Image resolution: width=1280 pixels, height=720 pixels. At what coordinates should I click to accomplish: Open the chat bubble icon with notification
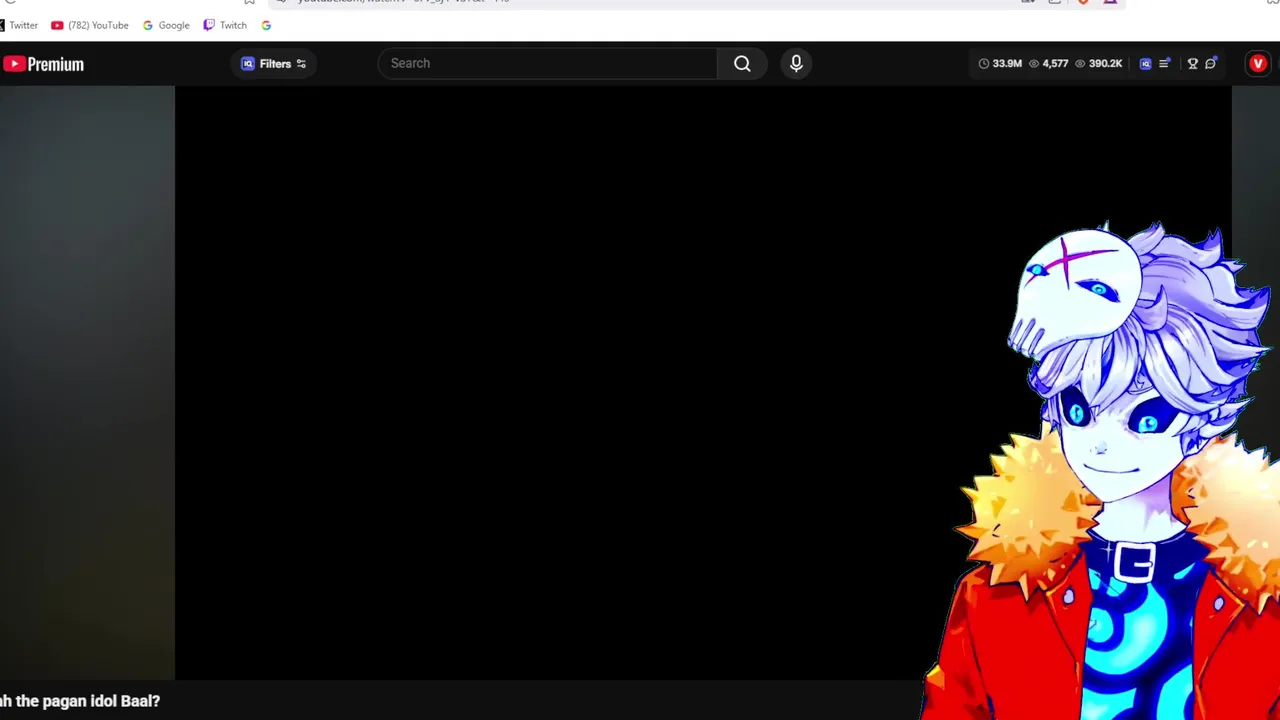(1211, 64)
